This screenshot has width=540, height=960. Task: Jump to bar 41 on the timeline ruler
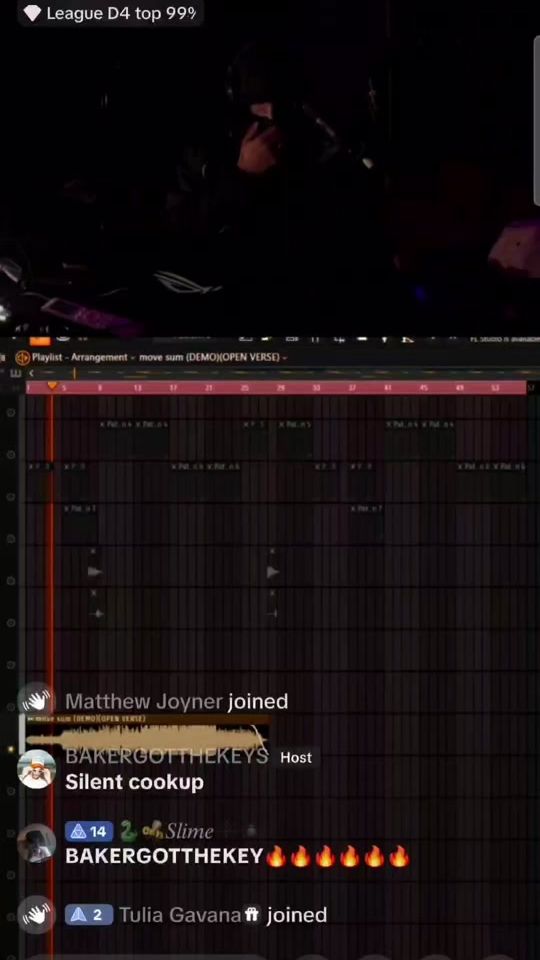click(388, 388)
